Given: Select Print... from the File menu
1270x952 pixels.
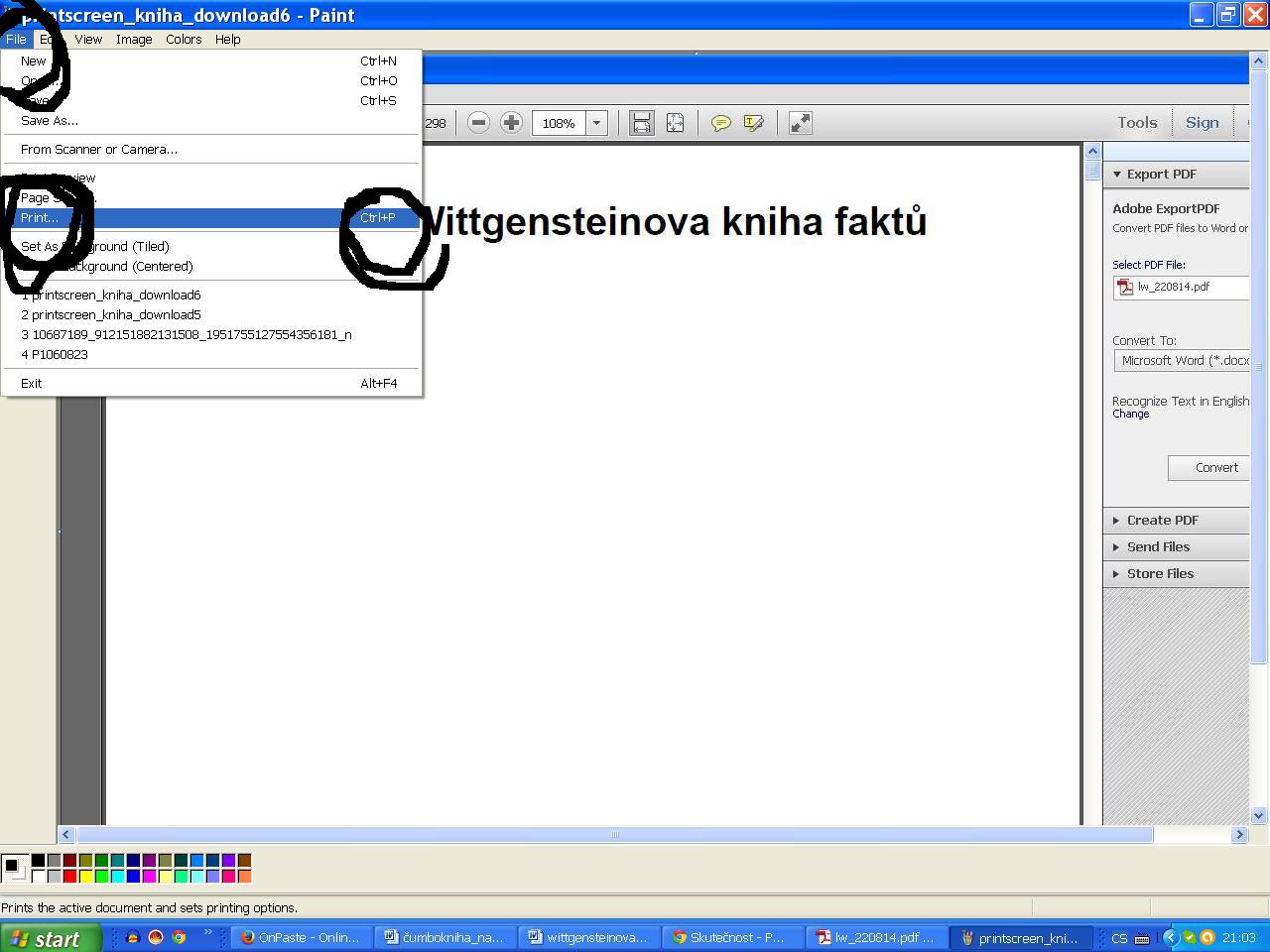Looking at the screenshot, I should pyautogui.click(x=42, y=218).
